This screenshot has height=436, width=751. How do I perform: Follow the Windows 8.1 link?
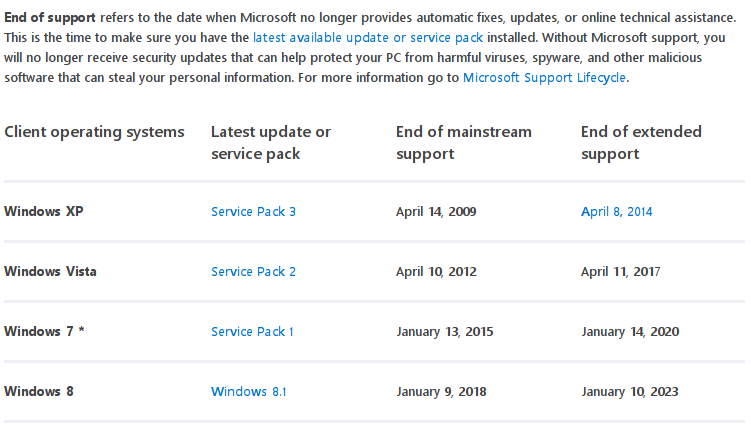tap(249, 392)
